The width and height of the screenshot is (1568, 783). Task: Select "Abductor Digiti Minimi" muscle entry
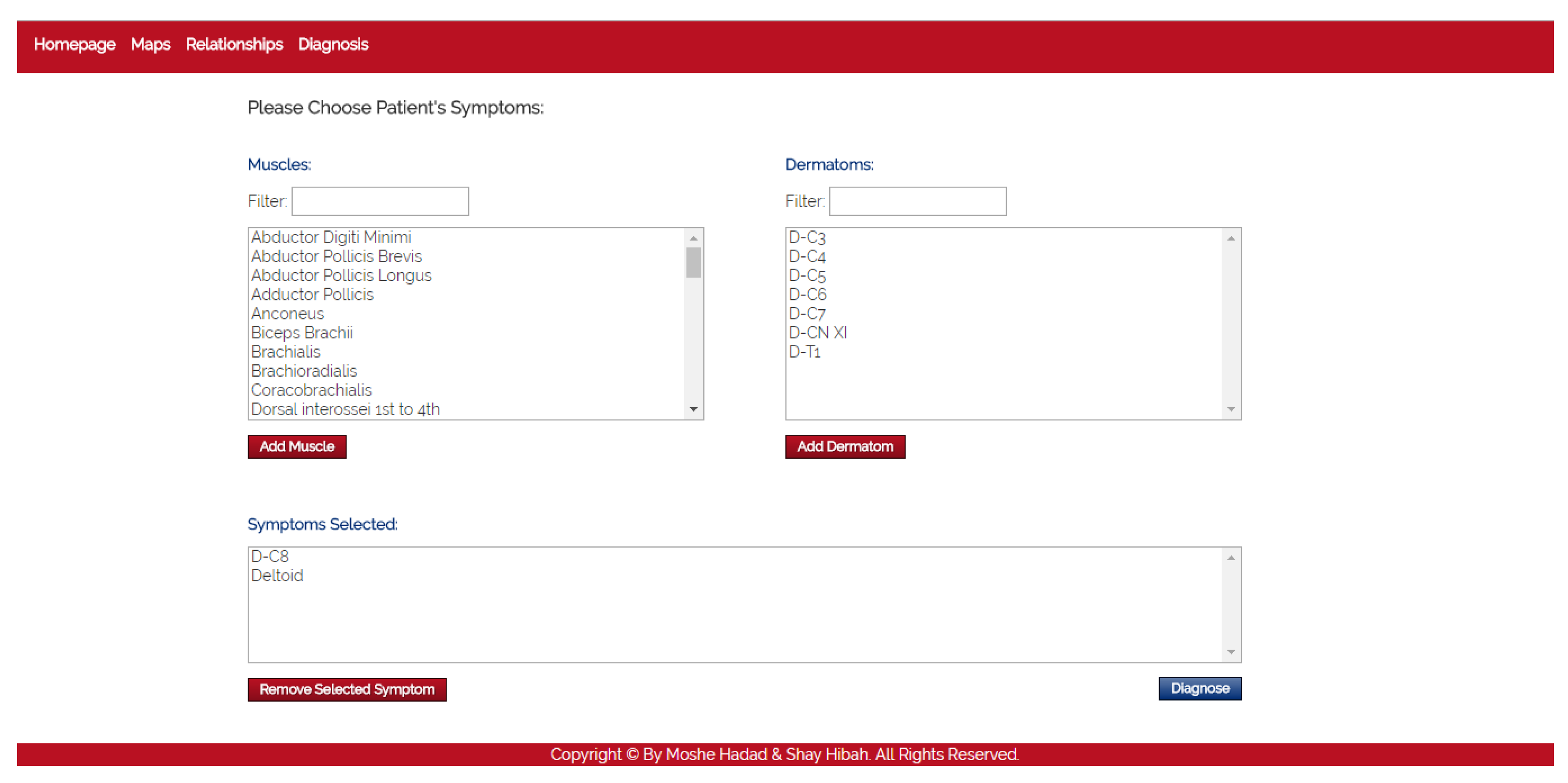332,237
